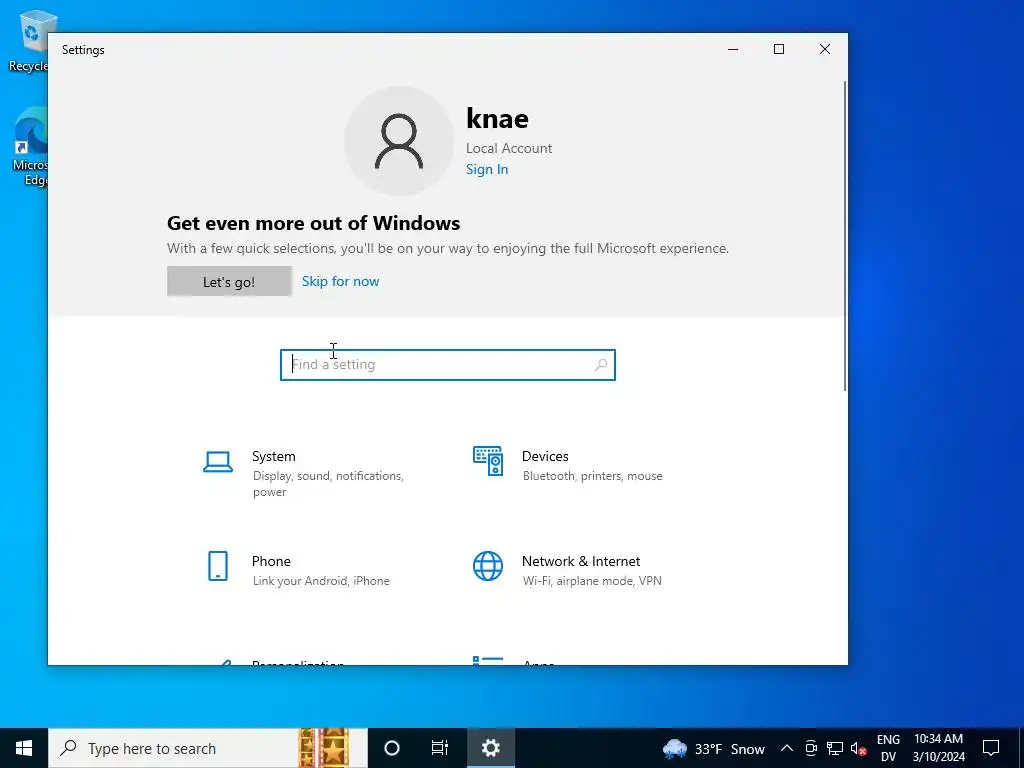Open the System category label
Image resolution: width=1024 pixels, height=768 pixels.
274,456
